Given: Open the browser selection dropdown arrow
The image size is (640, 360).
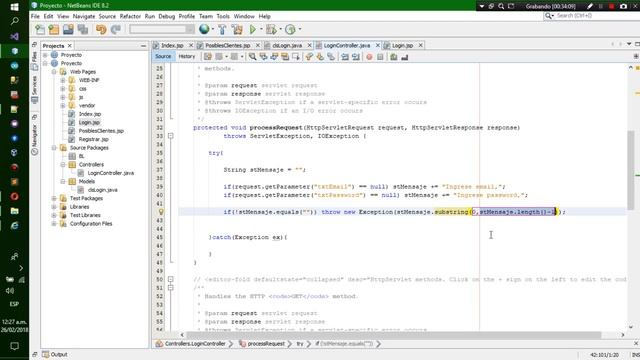Looking at the screenshot, I should coord(213,29).
